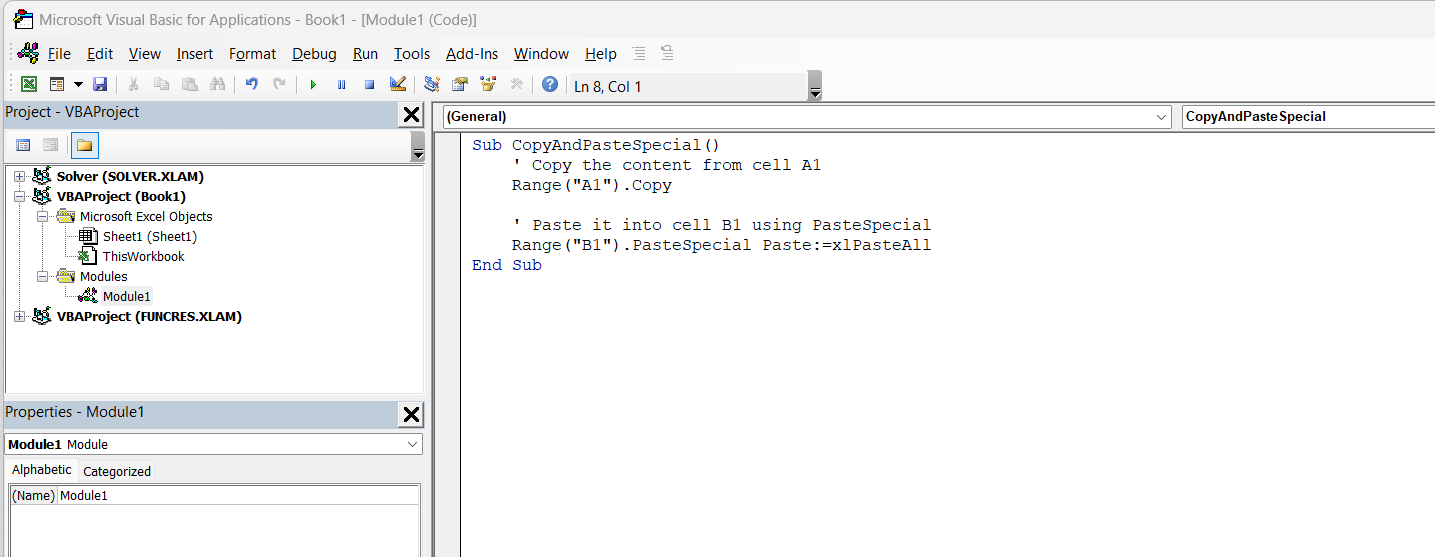This screenshot has height=557, width=1435.
Task: Click the Reset stop icon
Action: 369,85
